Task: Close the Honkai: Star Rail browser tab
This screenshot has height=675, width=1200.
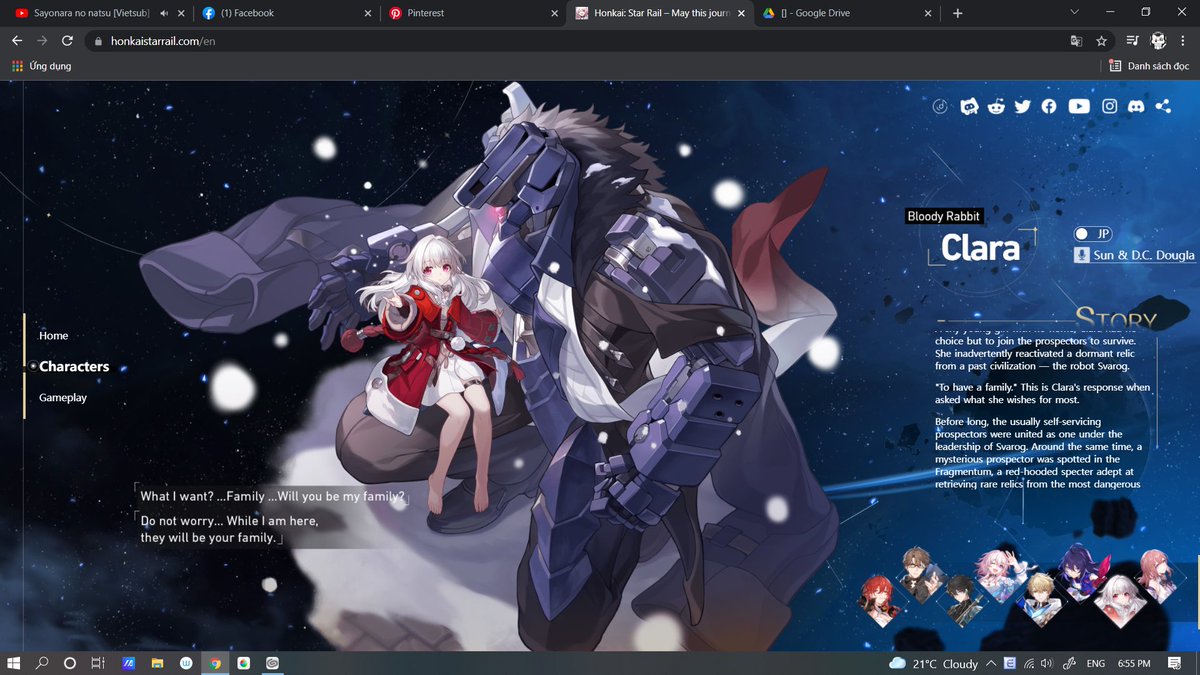Action: 741,13
